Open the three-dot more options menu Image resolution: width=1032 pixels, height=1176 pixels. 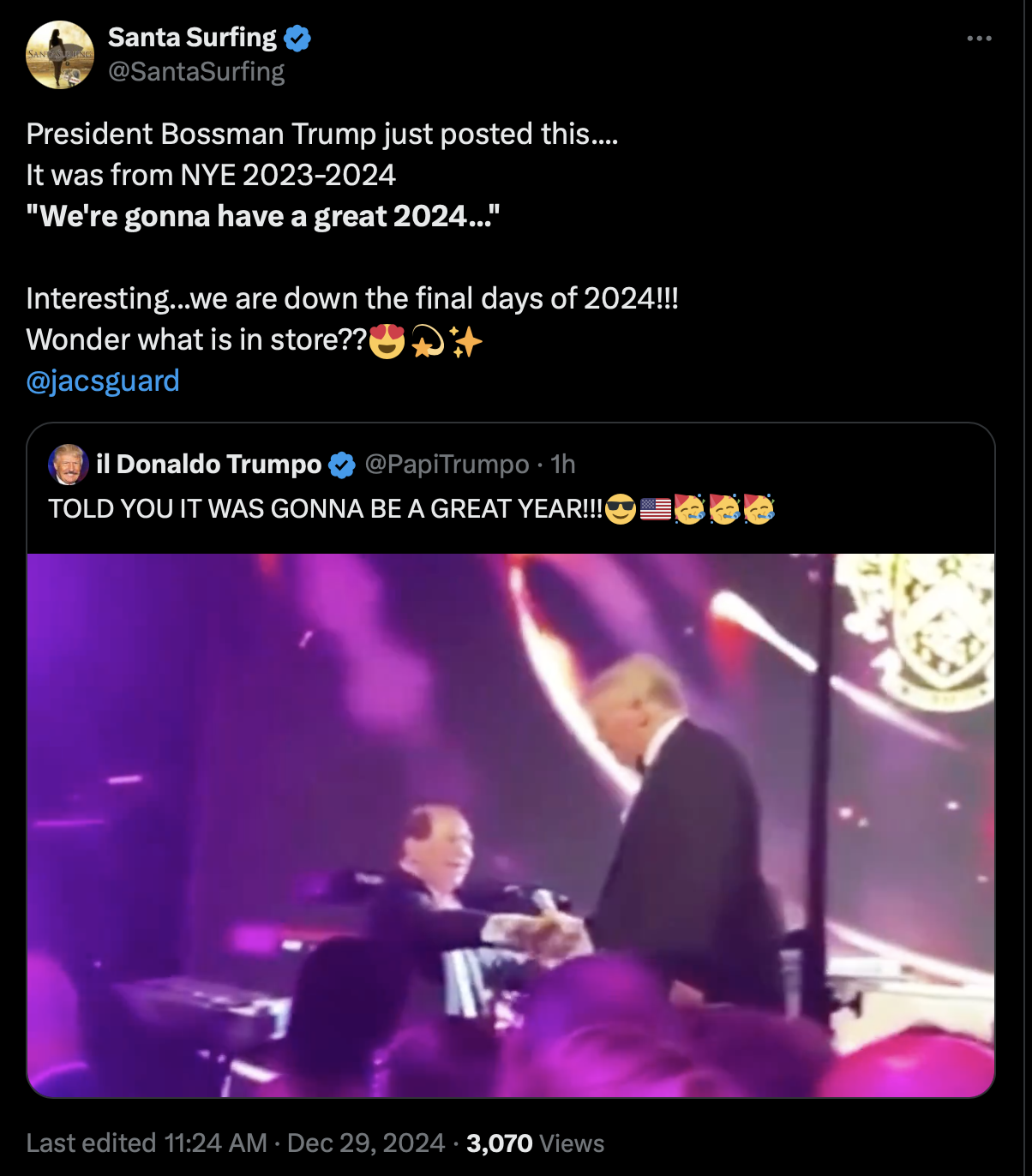(x=979, y=39)
